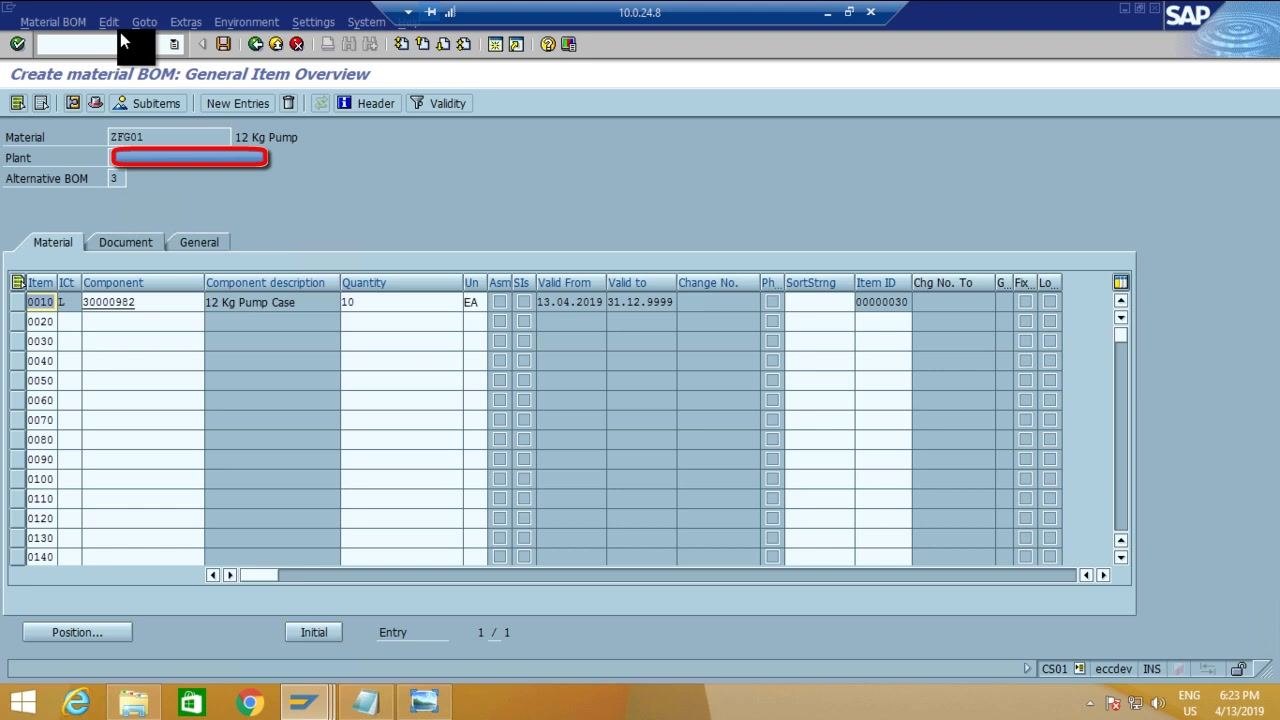
Task: Click the Create New Session icon
Action: tap(495, 44)
